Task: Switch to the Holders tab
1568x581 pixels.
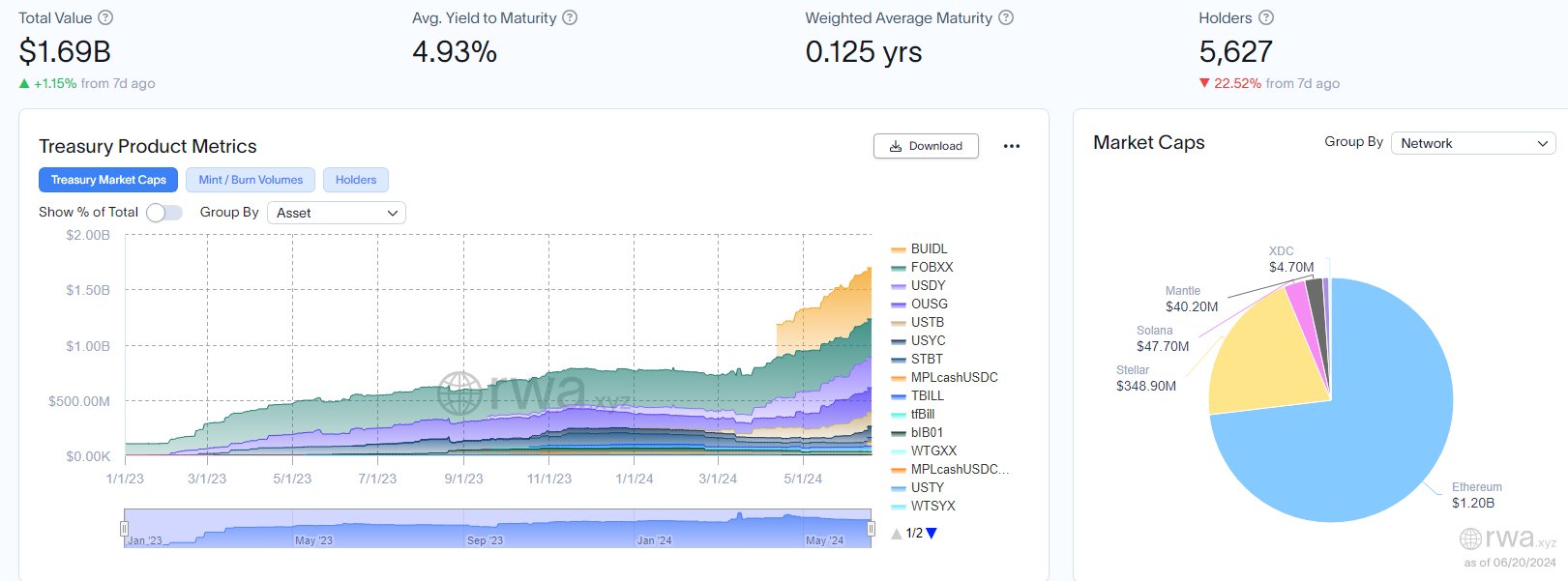Action: pos(356,180)
